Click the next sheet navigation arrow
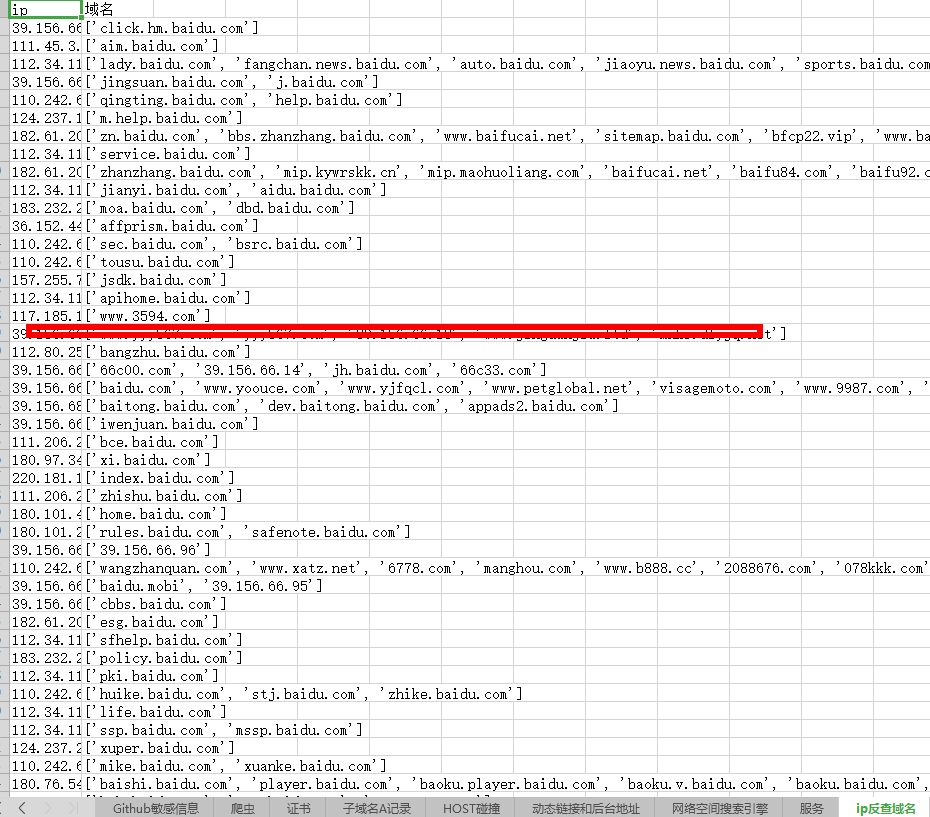 pyautogui.click(x=47, y=808)
